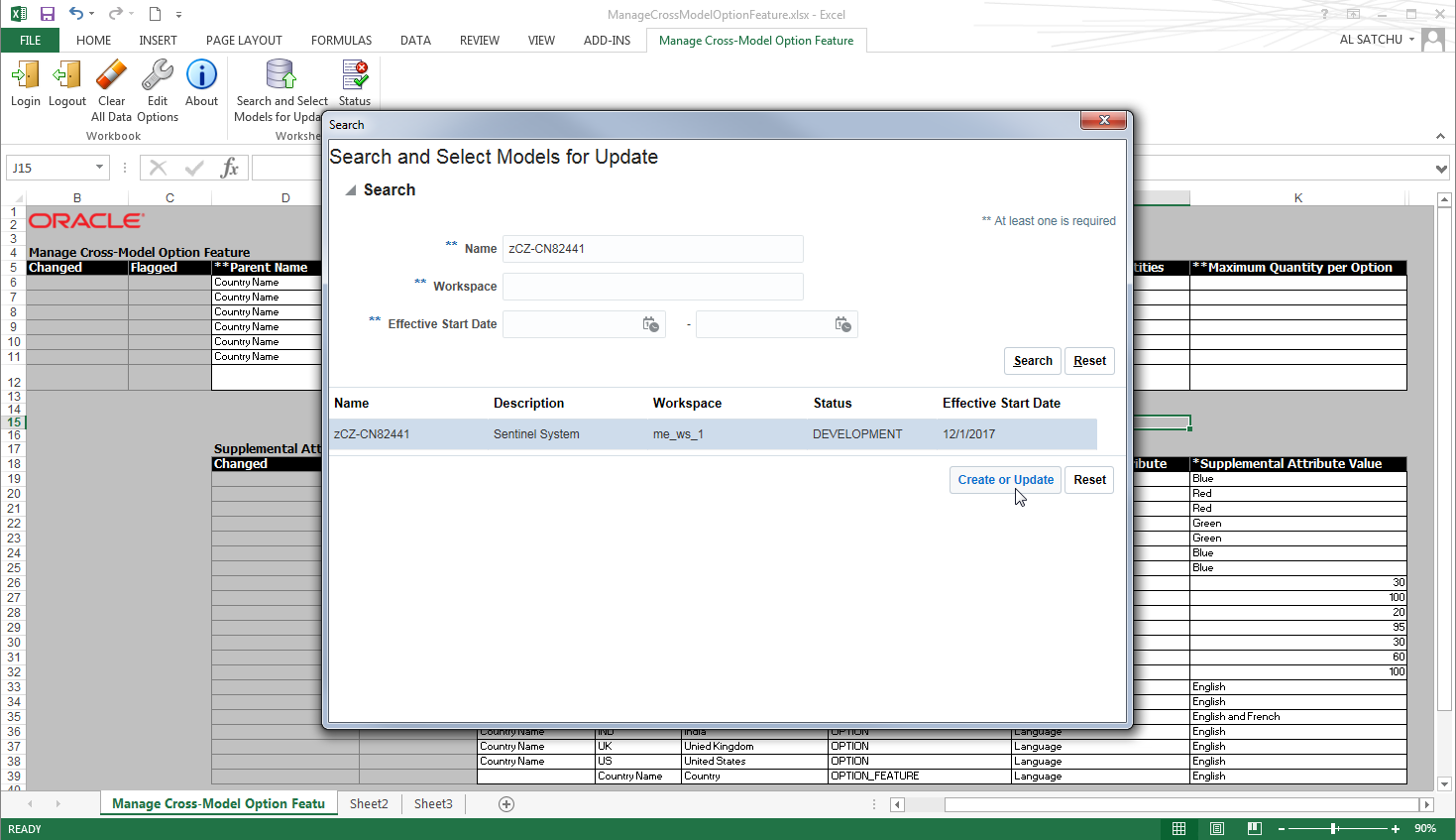Open the AL SATCHU account dropdown

pos(1411,40)
